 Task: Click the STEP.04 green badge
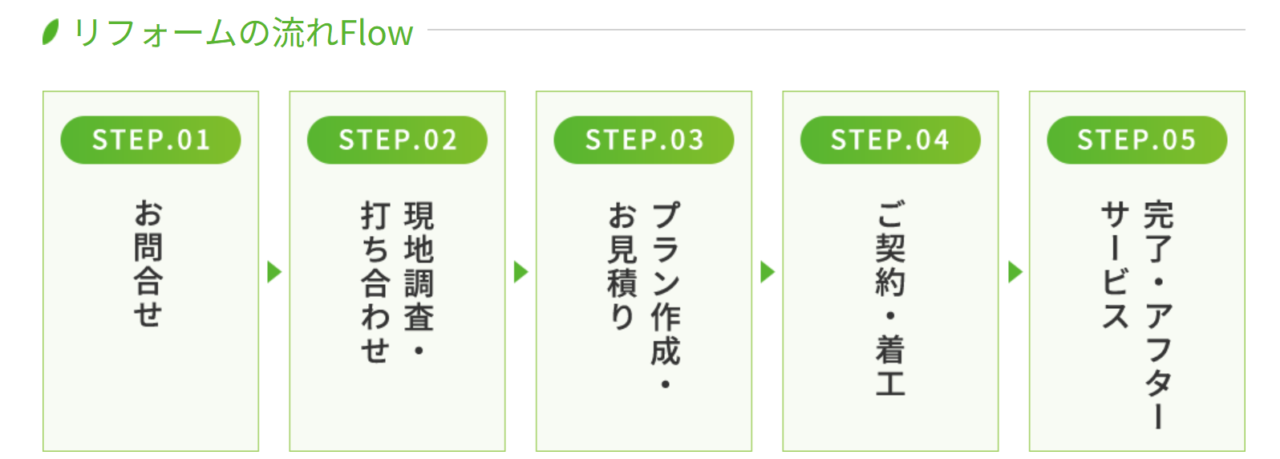point(890,140)
